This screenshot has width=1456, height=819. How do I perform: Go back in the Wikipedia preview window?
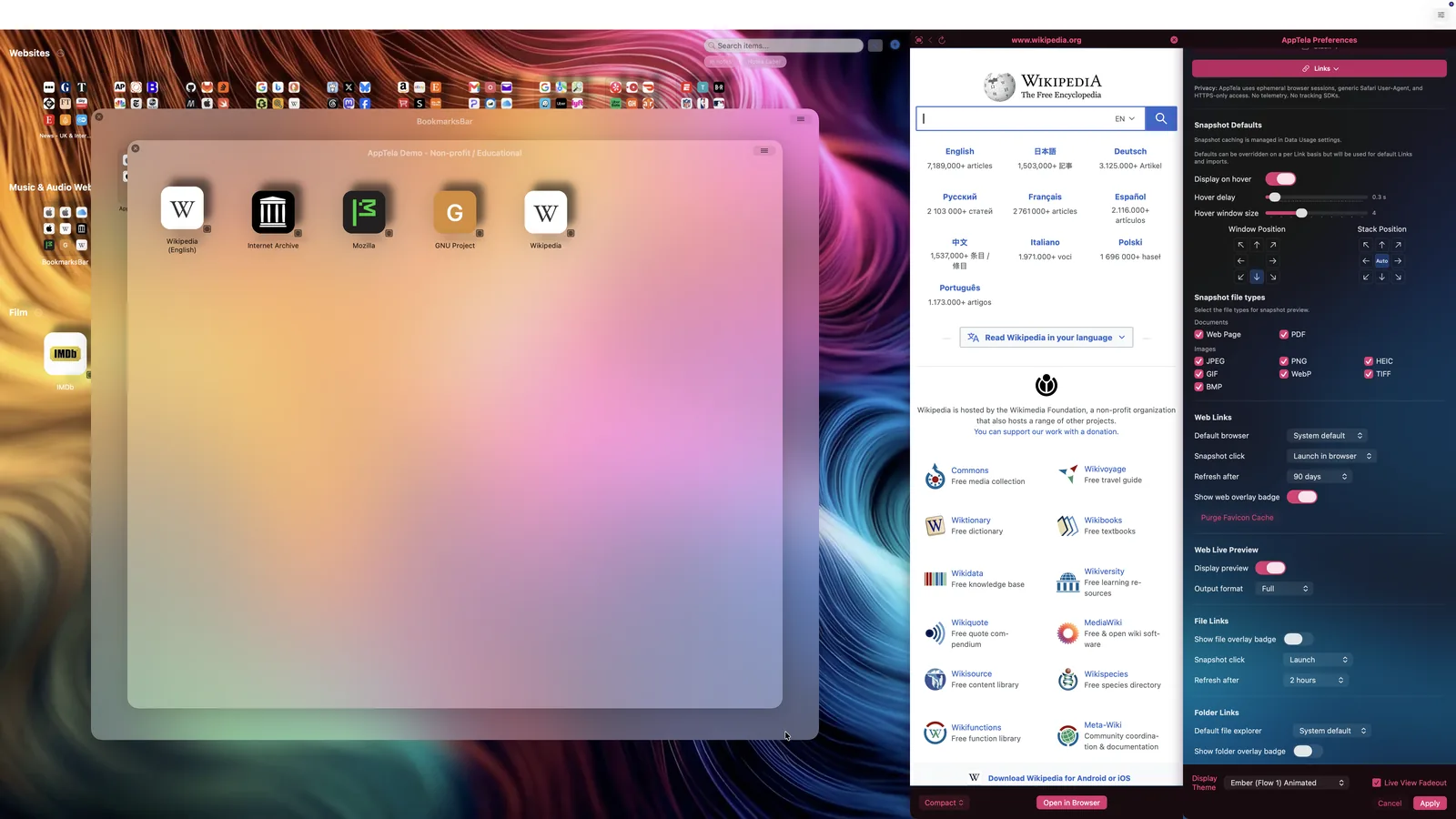pyautogui.click(x=930, y=40)
